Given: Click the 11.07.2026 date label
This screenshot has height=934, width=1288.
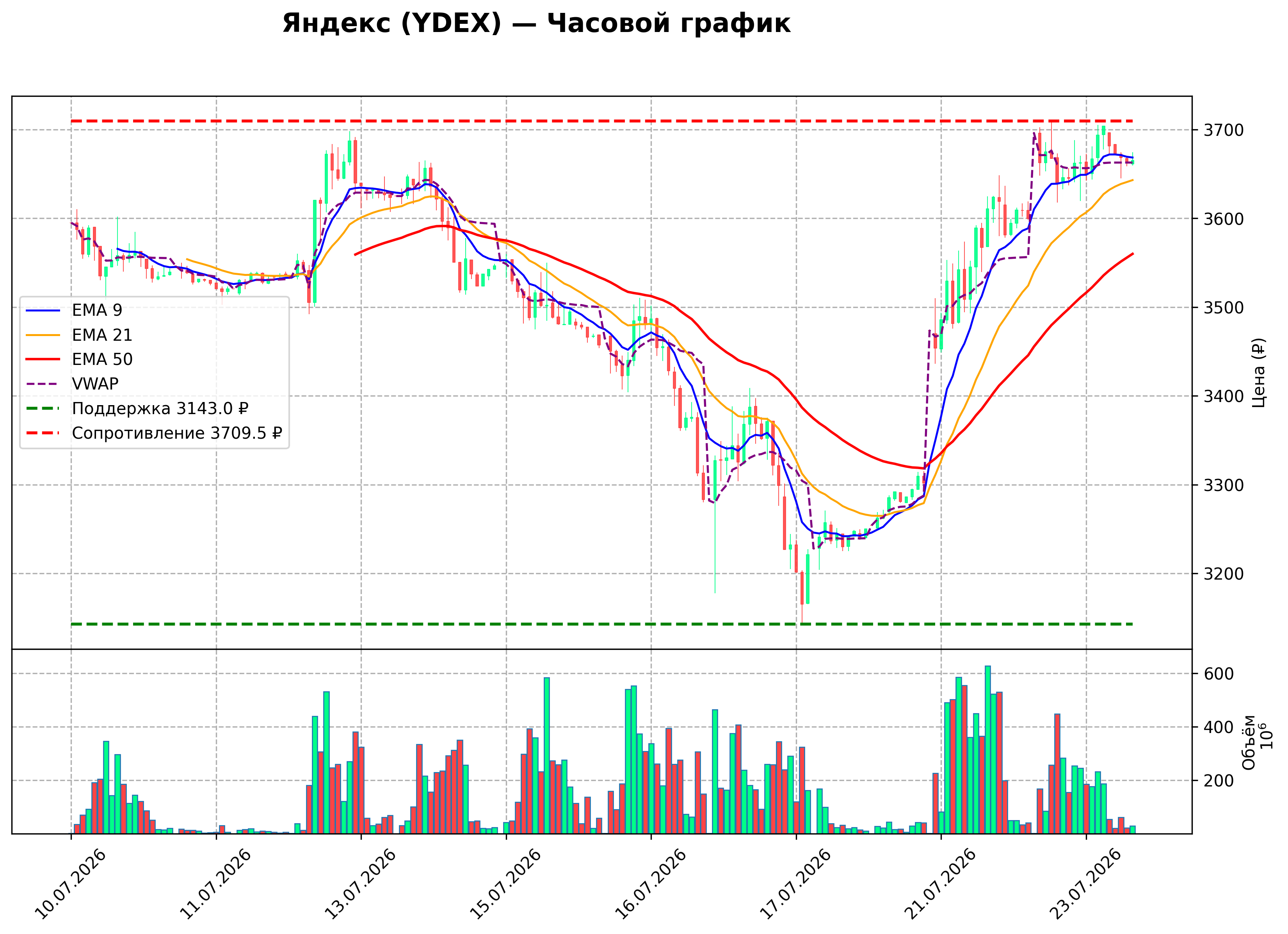Looking at the screenshot, I should click(x=216, y=884).
